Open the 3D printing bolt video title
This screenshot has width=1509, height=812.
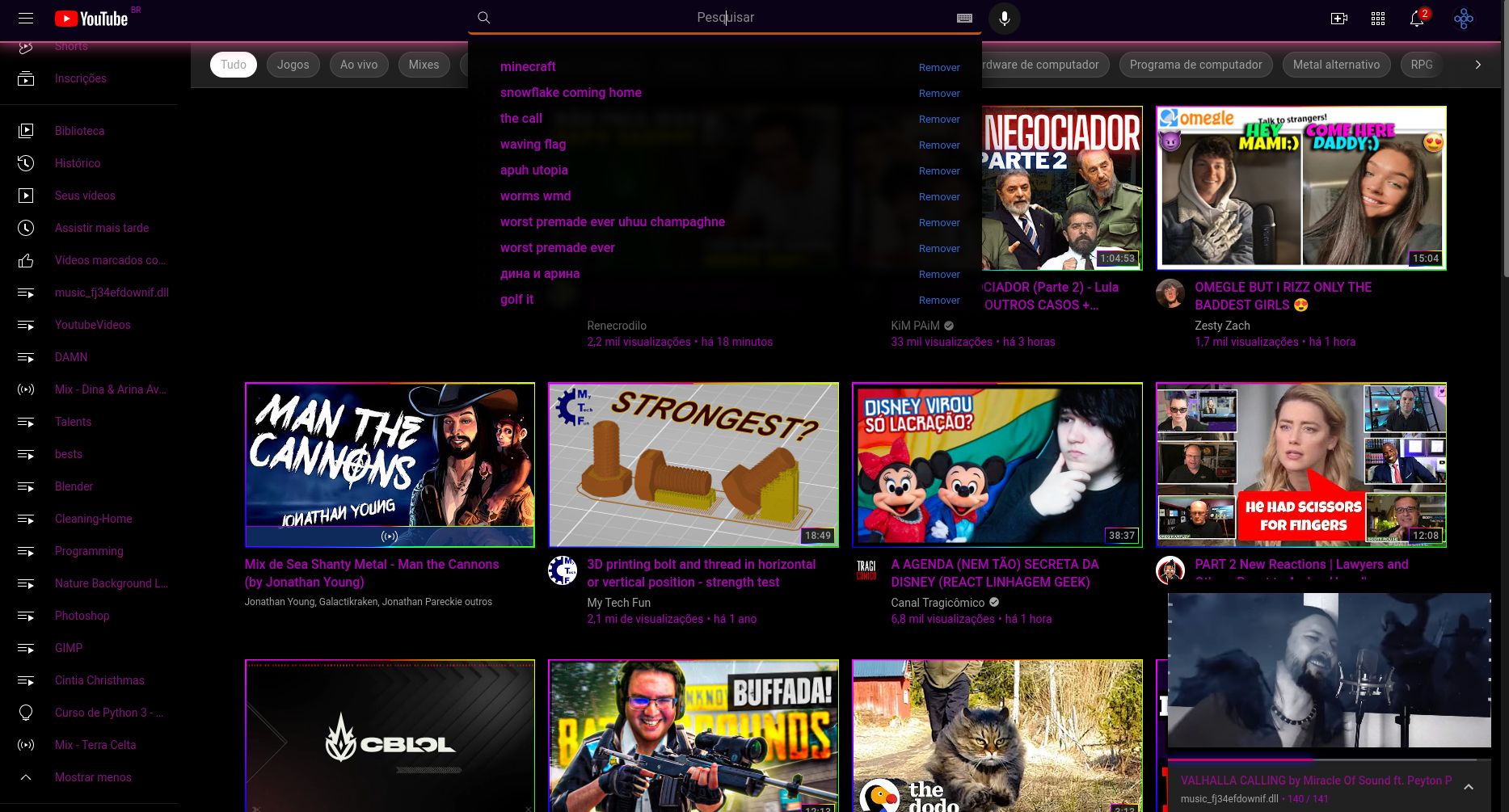(701, 573)
